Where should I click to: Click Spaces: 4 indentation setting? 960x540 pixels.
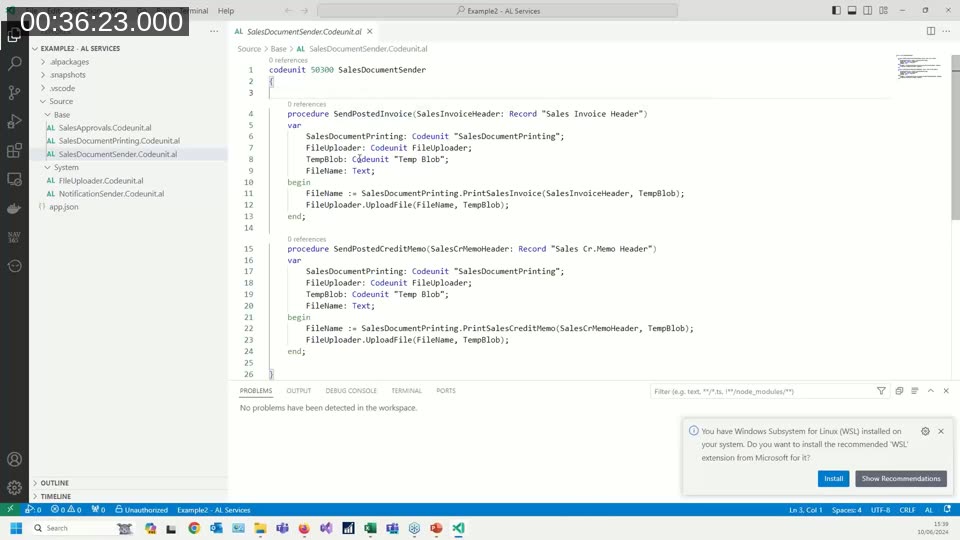(x=847, y=509)
